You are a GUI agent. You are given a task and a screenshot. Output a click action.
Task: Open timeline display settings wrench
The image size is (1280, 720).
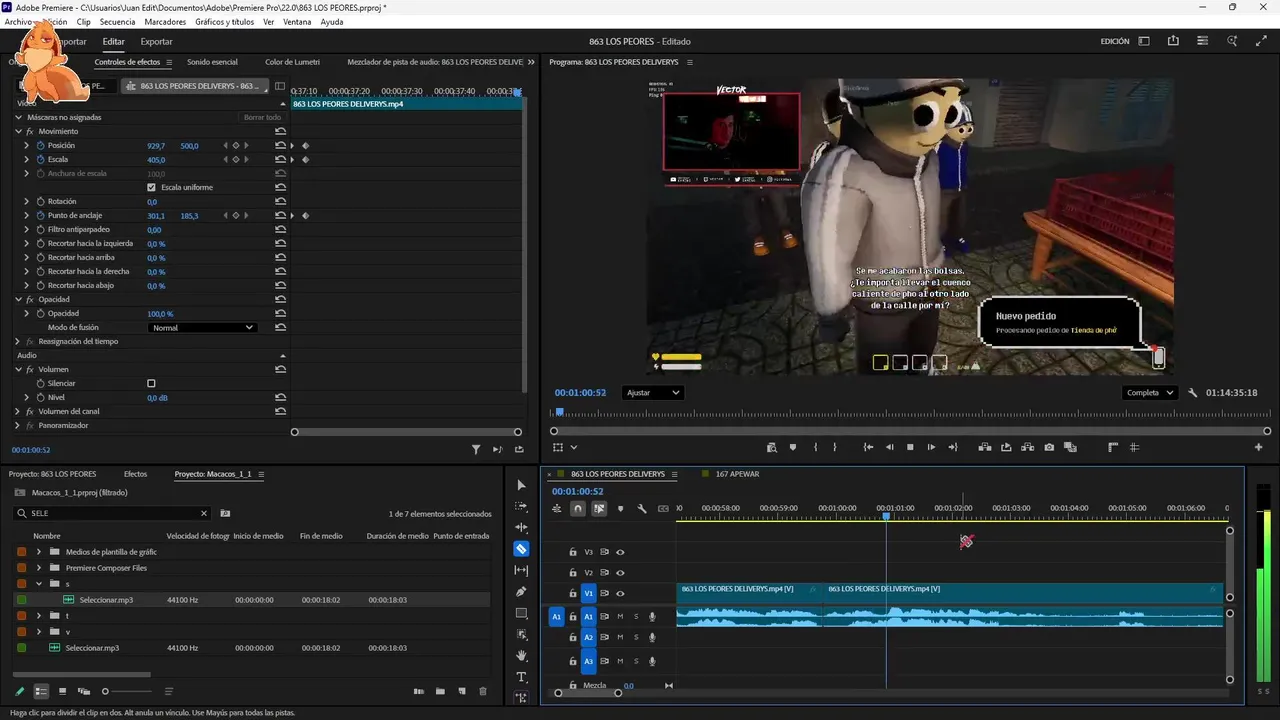[642, 509]
